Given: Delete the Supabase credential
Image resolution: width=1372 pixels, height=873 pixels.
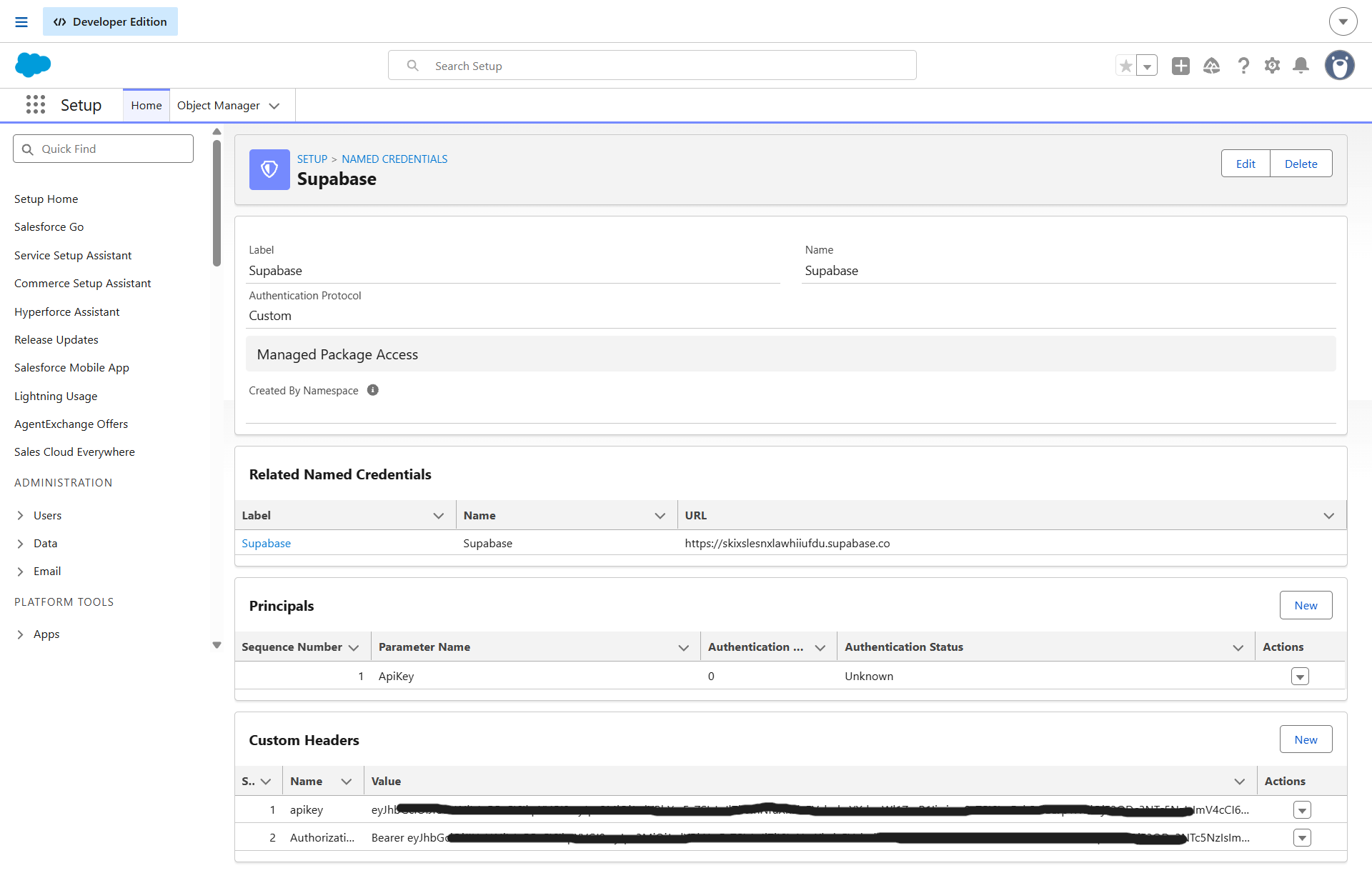Looking at the screenshot, I should point(1301,164).
